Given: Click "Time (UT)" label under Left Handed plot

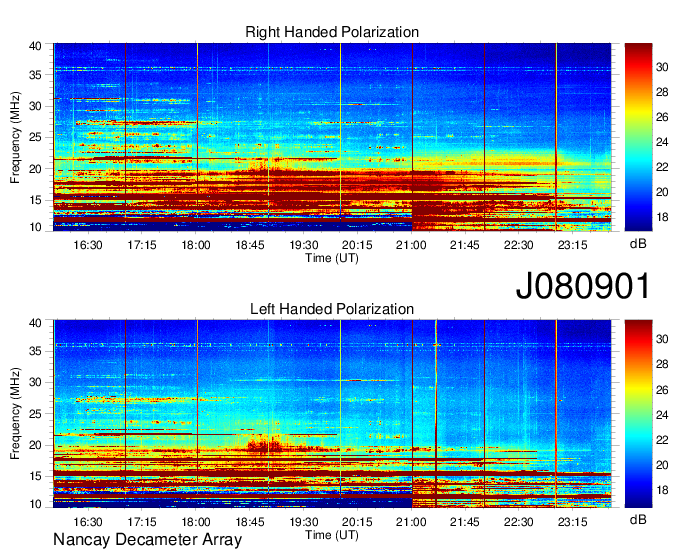Looking at the screenshot, I should (332, 535).
